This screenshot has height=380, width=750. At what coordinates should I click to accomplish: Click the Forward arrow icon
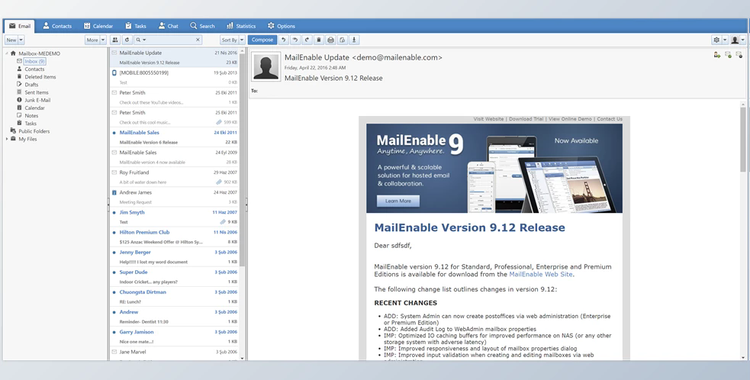[x=307, y=40]
